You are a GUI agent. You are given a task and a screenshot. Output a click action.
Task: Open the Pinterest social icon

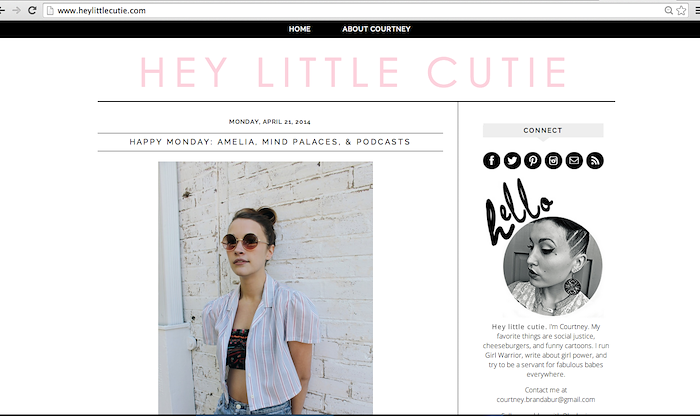[533, 161]
